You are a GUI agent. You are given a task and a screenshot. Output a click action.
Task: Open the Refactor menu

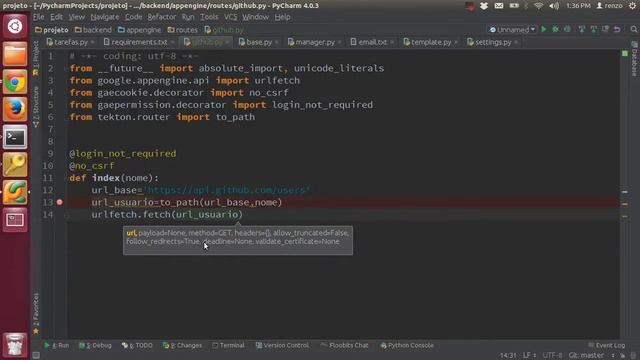click(162, 17)
